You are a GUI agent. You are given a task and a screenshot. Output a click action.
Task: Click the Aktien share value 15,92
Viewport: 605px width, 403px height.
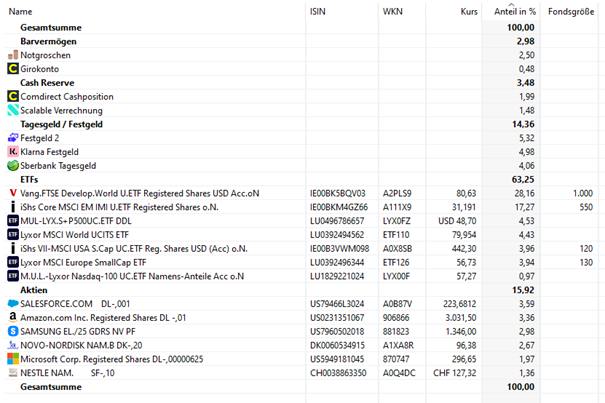click(523, 290)
